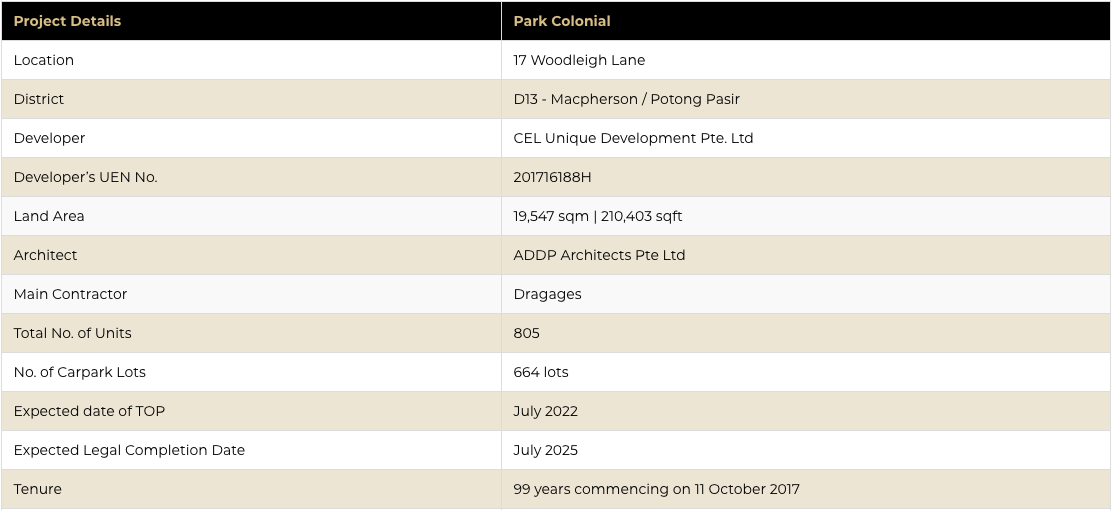Click CEL Unique Development Pte. Ltd

pos(633,139)
